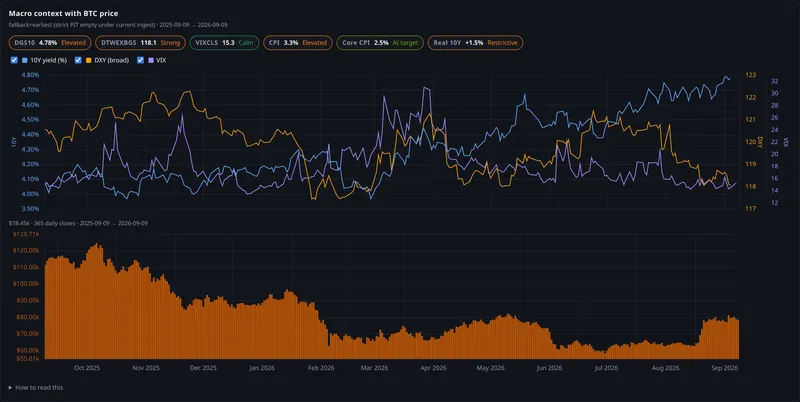Click the purple VIX legend swatch
This screenshot has width=800, height=402.
(x=151, y=60)
